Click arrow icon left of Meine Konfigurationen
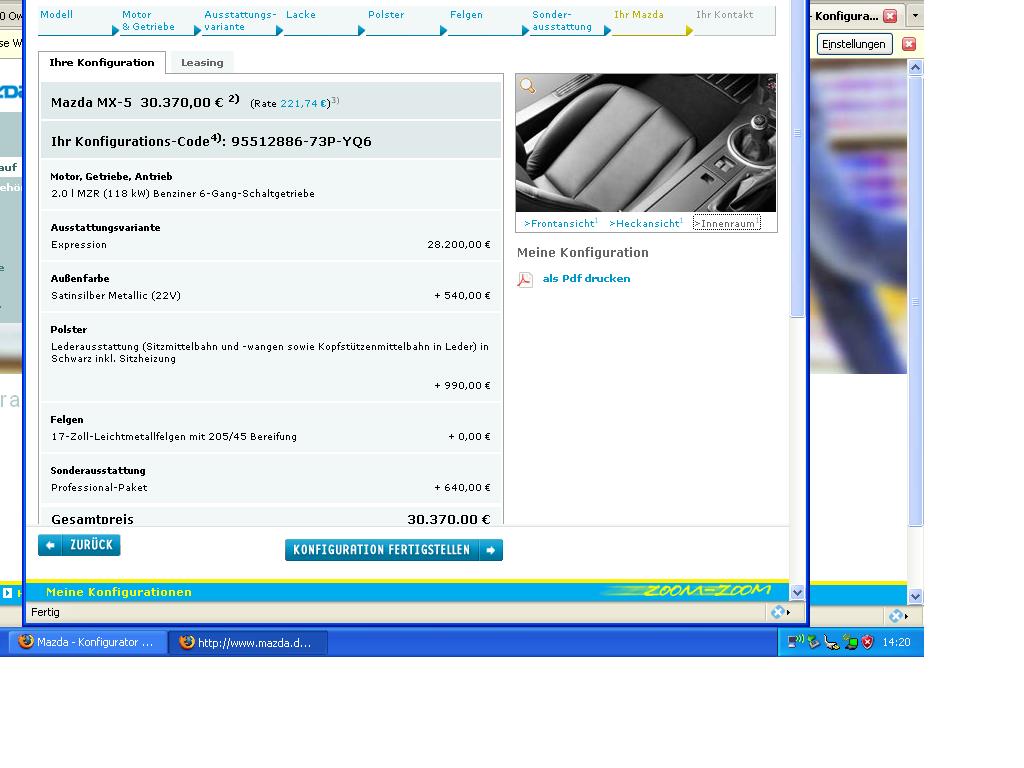The height and width of the screenshot is (768, 1024). click(8, 592)
